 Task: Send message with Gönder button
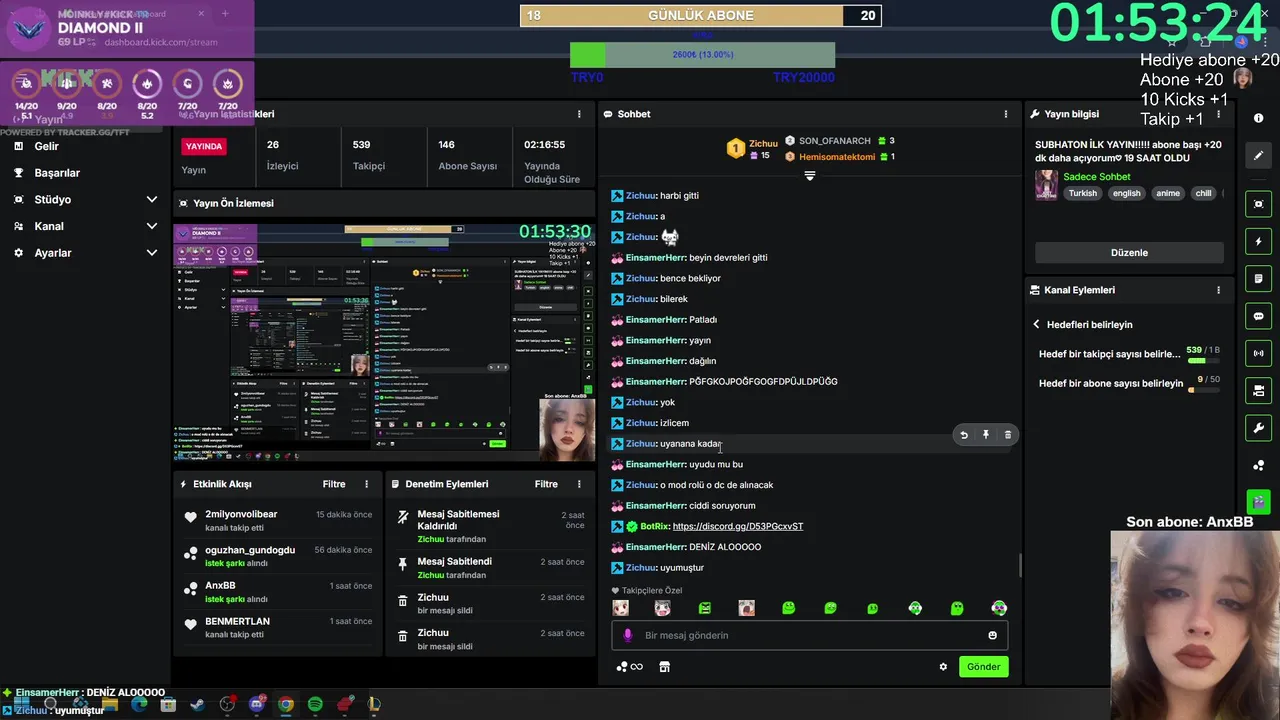983,667
